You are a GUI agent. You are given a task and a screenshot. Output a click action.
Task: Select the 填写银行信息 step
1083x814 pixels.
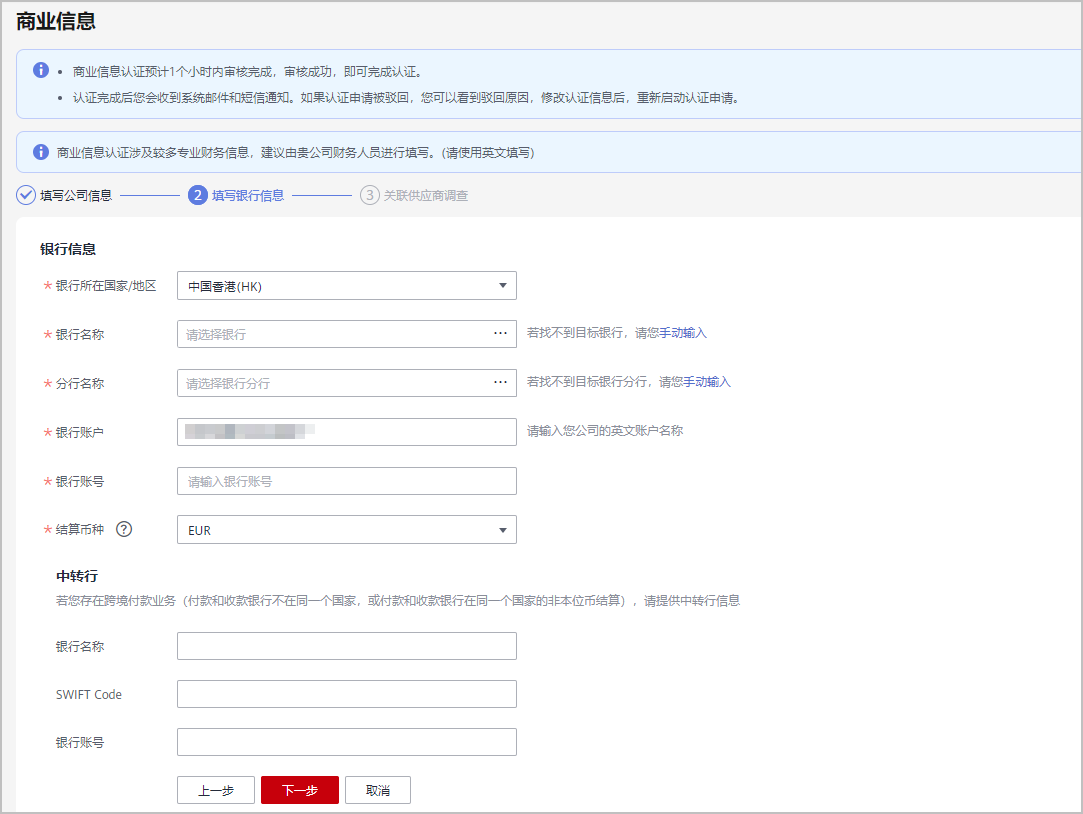[x=248, y=196]
